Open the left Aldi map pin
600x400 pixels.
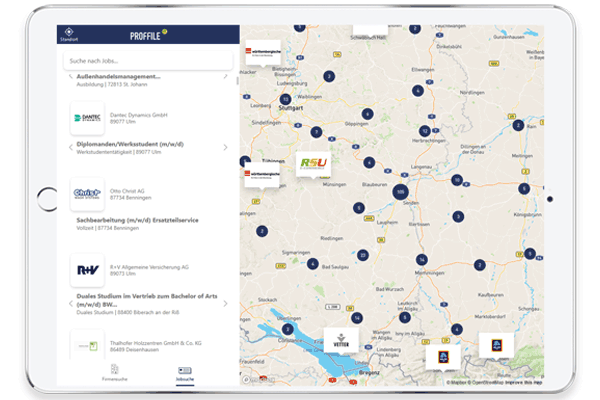point(443,358)
